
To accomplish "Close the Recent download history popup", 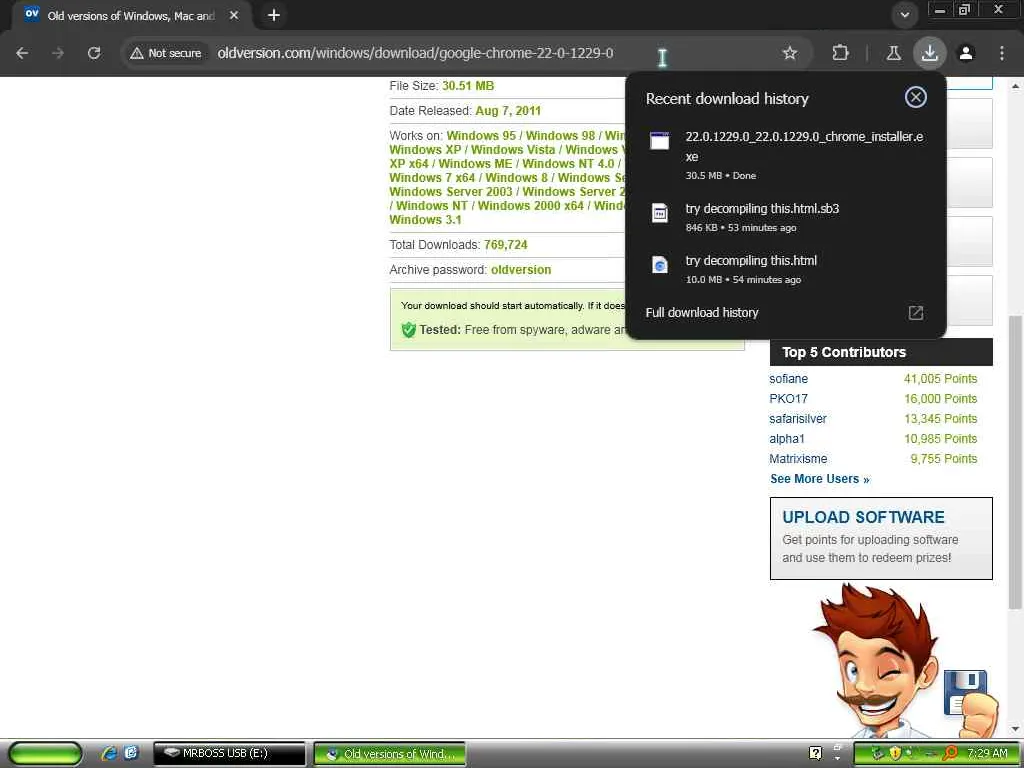I will tap(916, 97).
